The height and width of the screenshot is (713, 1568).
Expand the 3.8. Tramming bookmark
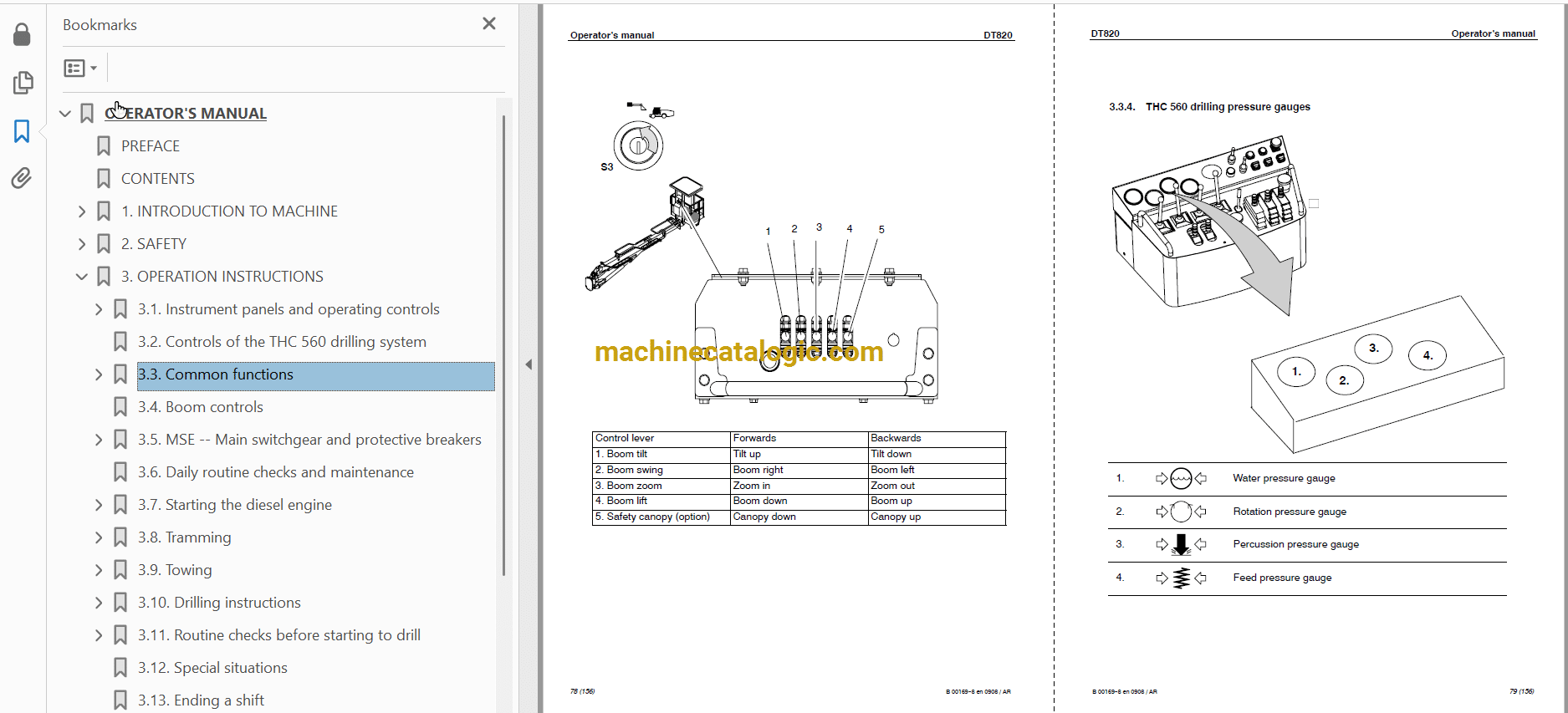[99, 537]
